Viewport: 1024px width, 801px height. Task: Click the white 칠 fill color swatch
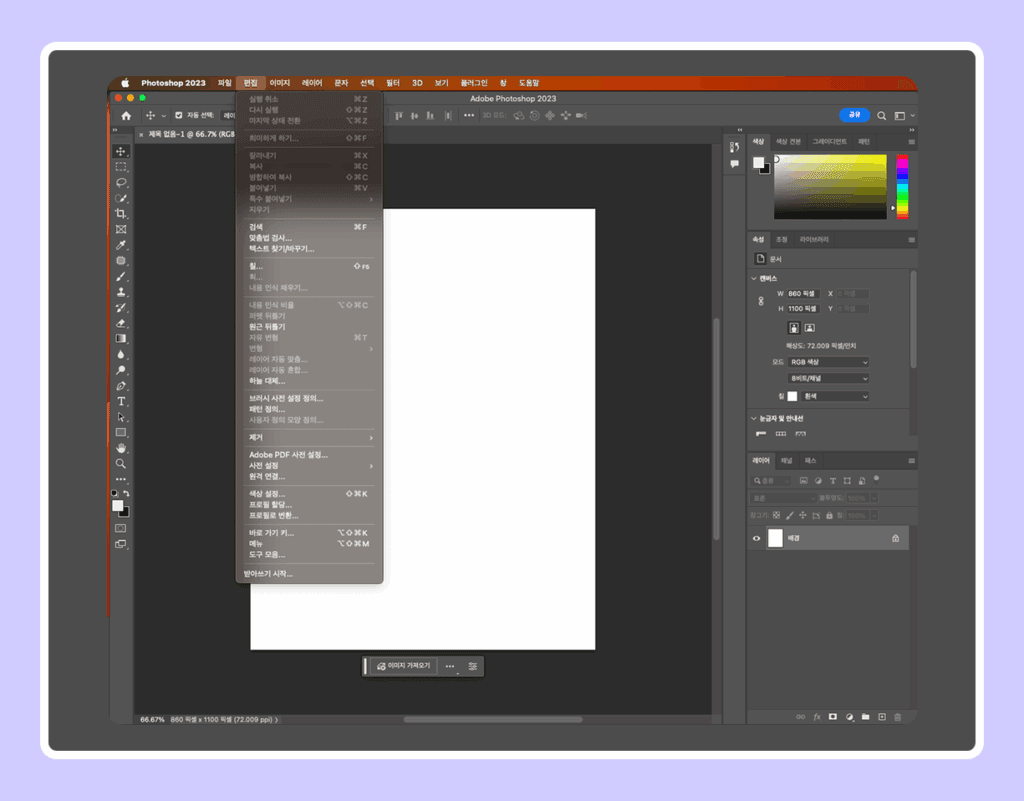point(792,396)
